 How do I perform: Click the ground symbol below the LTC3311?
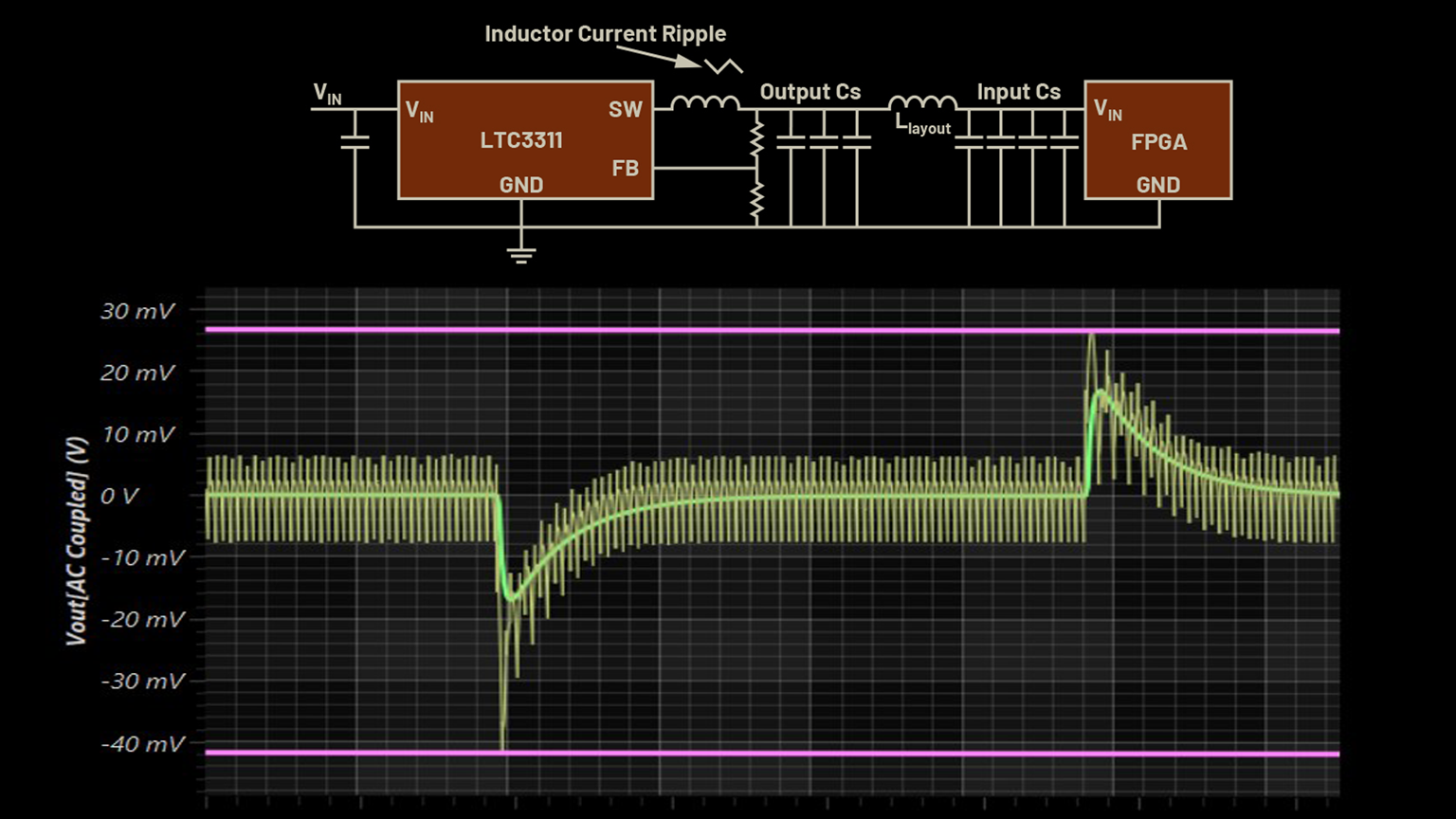(x=520, y=254)
